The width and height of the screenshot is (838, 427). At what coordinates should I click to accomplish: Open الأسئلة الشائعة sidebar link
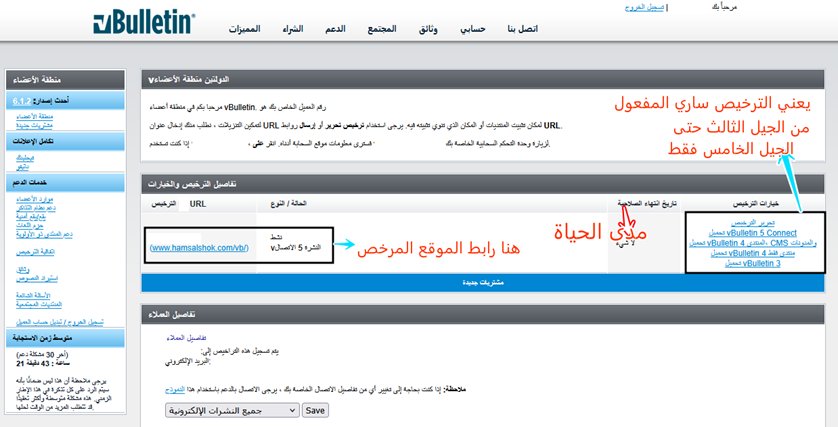coord(34,296)
